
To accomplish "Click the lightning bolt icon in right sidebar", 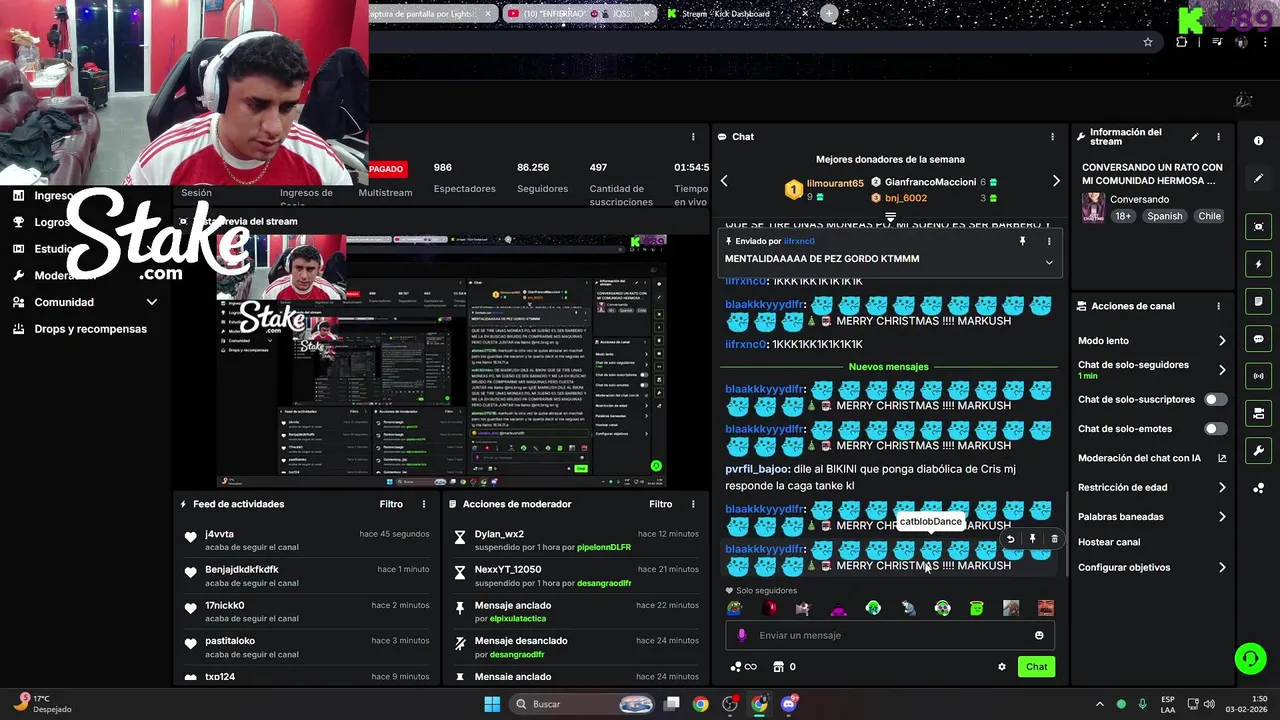I will pos(1258,264).
